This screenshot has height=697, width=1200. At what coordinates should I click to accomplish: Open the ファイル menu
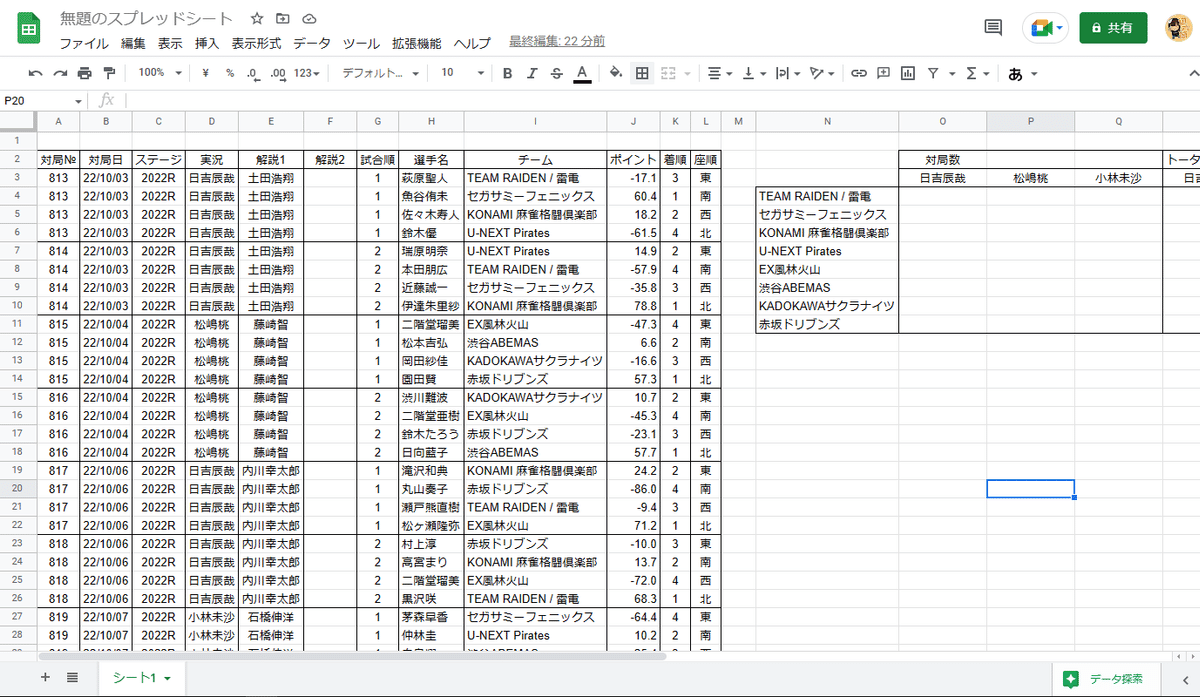[84, 43]
